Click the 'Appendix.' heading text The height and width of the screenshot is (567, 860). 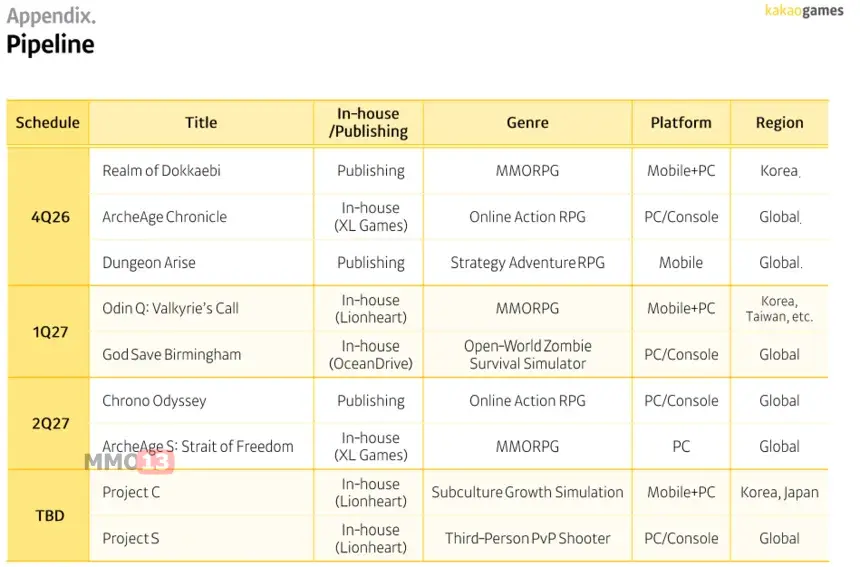click(x=51, y=16)
